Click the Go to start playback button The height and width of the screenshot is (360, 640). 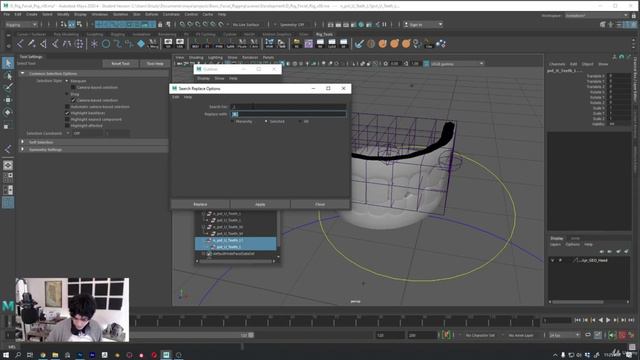[578, 320]
